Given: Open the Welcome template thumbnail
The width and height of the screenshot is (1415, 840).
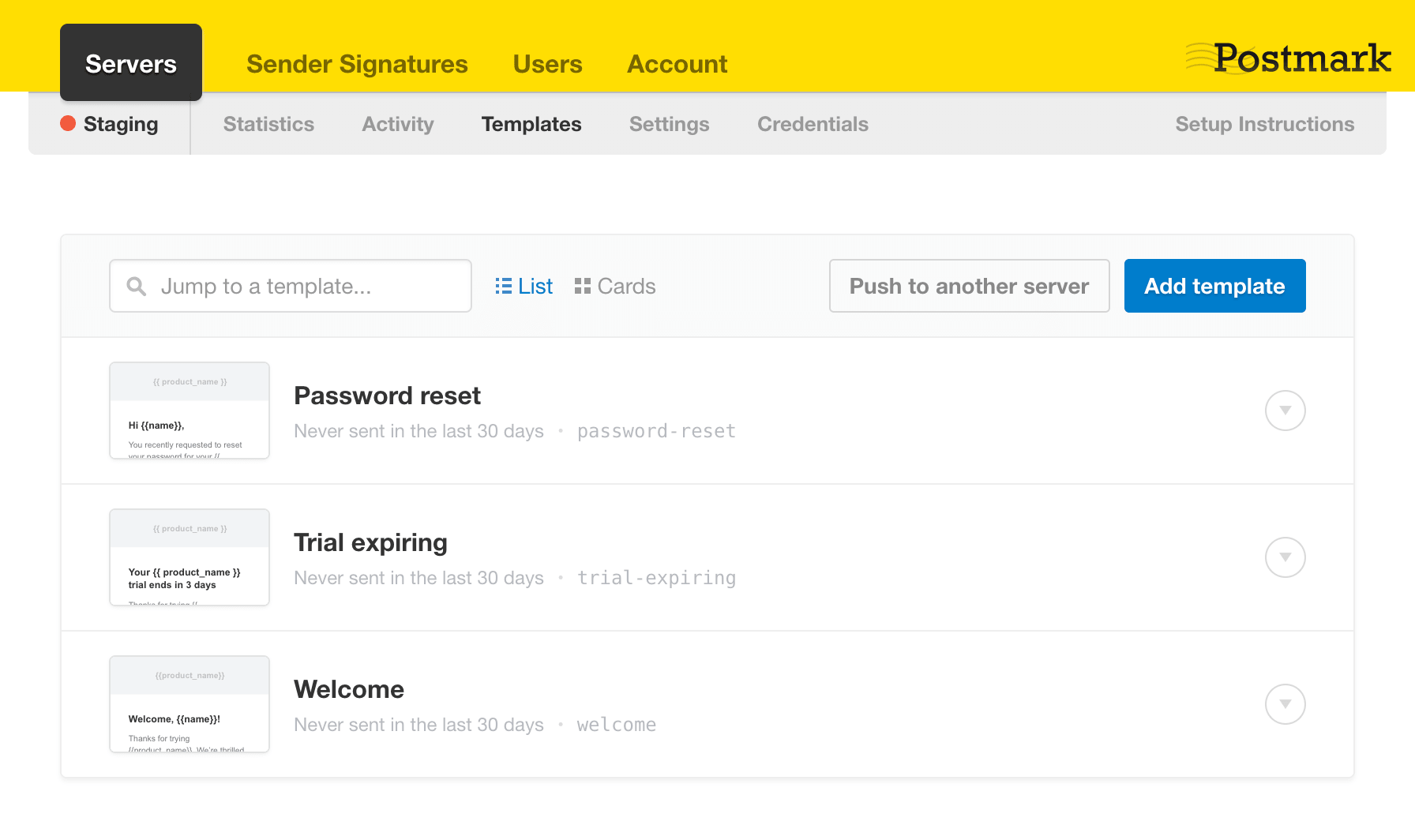Looking at the screenshot, I should coord(189,704).
